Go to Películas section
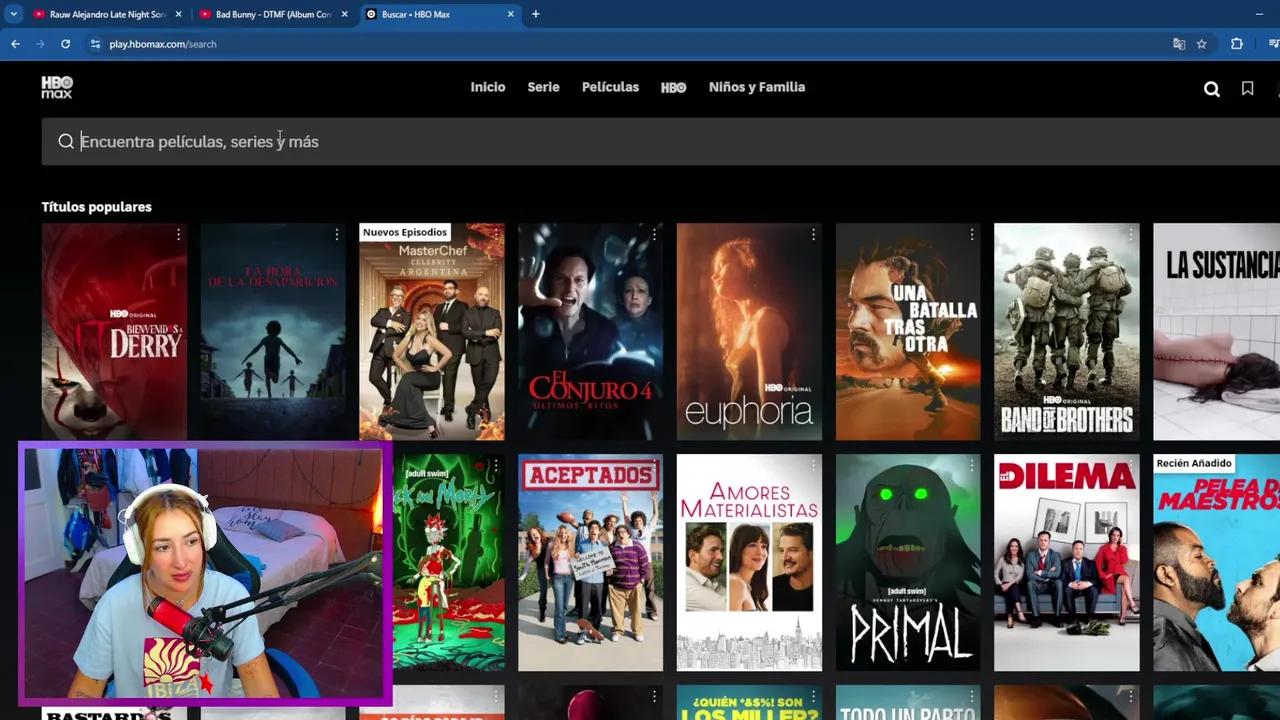 tap(610, 87)
